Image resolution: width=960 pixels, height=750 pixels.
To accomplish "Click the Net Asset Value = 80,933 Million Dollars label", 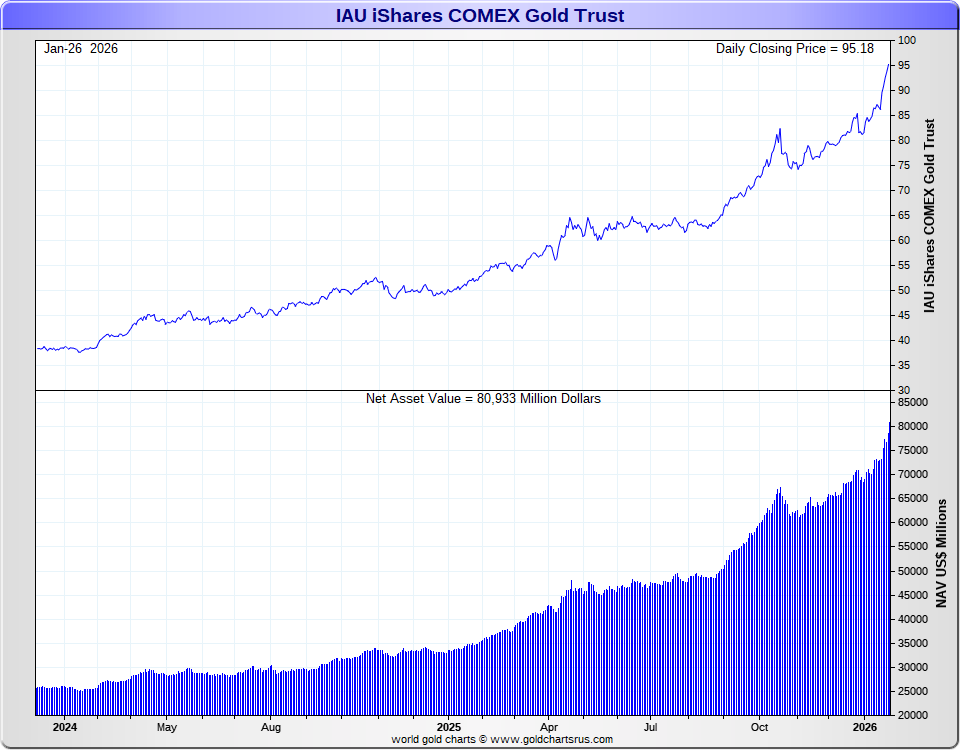I will click(483, 399).
